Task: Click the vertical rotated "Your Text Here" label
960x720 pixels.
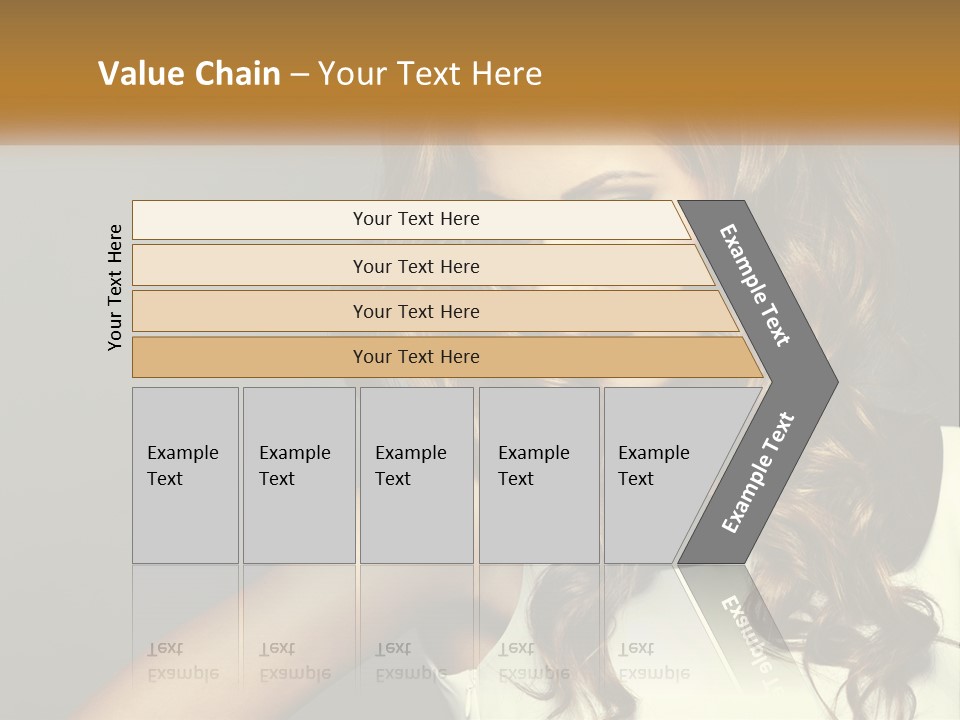Action: [x=116, y=287]
